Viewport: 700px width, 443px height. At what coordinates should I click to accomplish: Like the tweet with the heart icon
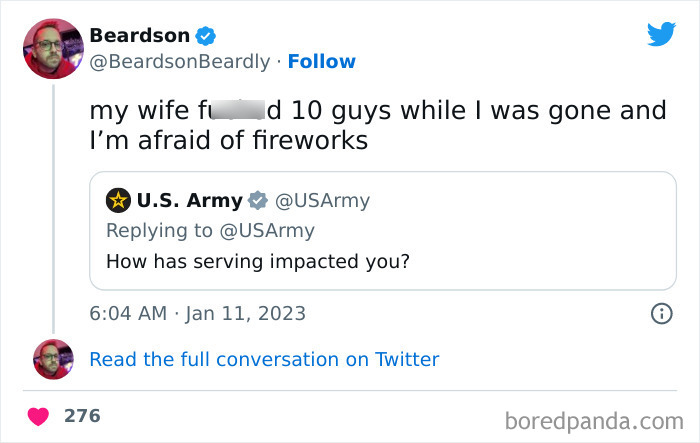coord(38,415)
